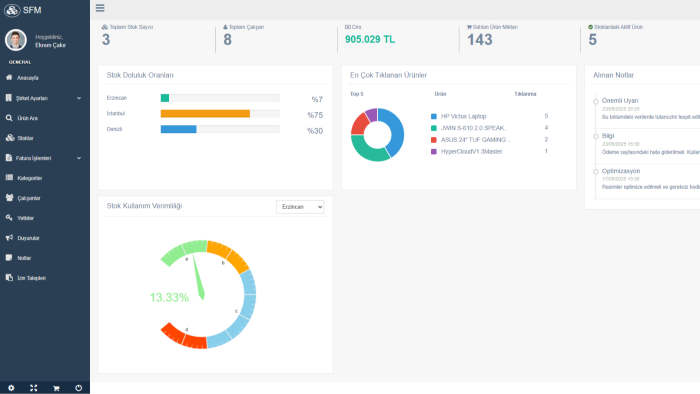Image resolution: width=700 pixels, height=394 pixels.
Task: Click HyperCloudV1.3Master purple legend swatch
Action: pyautogui.click(x=433, y=152)
